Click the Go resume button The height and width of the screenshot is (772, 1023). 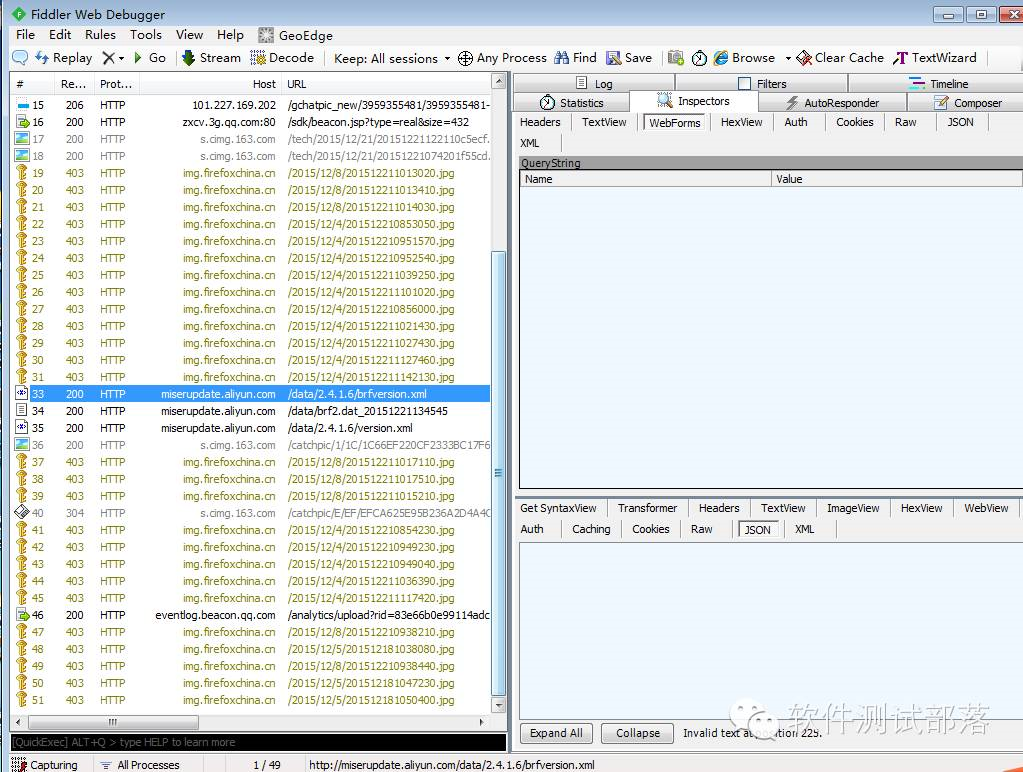150,58
